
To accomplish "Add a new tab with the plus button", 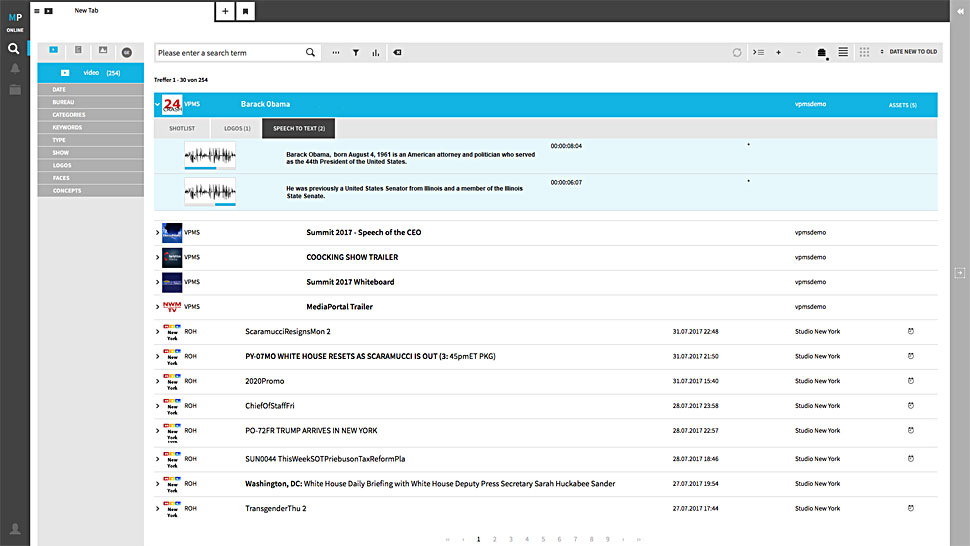I will (225, 11).
